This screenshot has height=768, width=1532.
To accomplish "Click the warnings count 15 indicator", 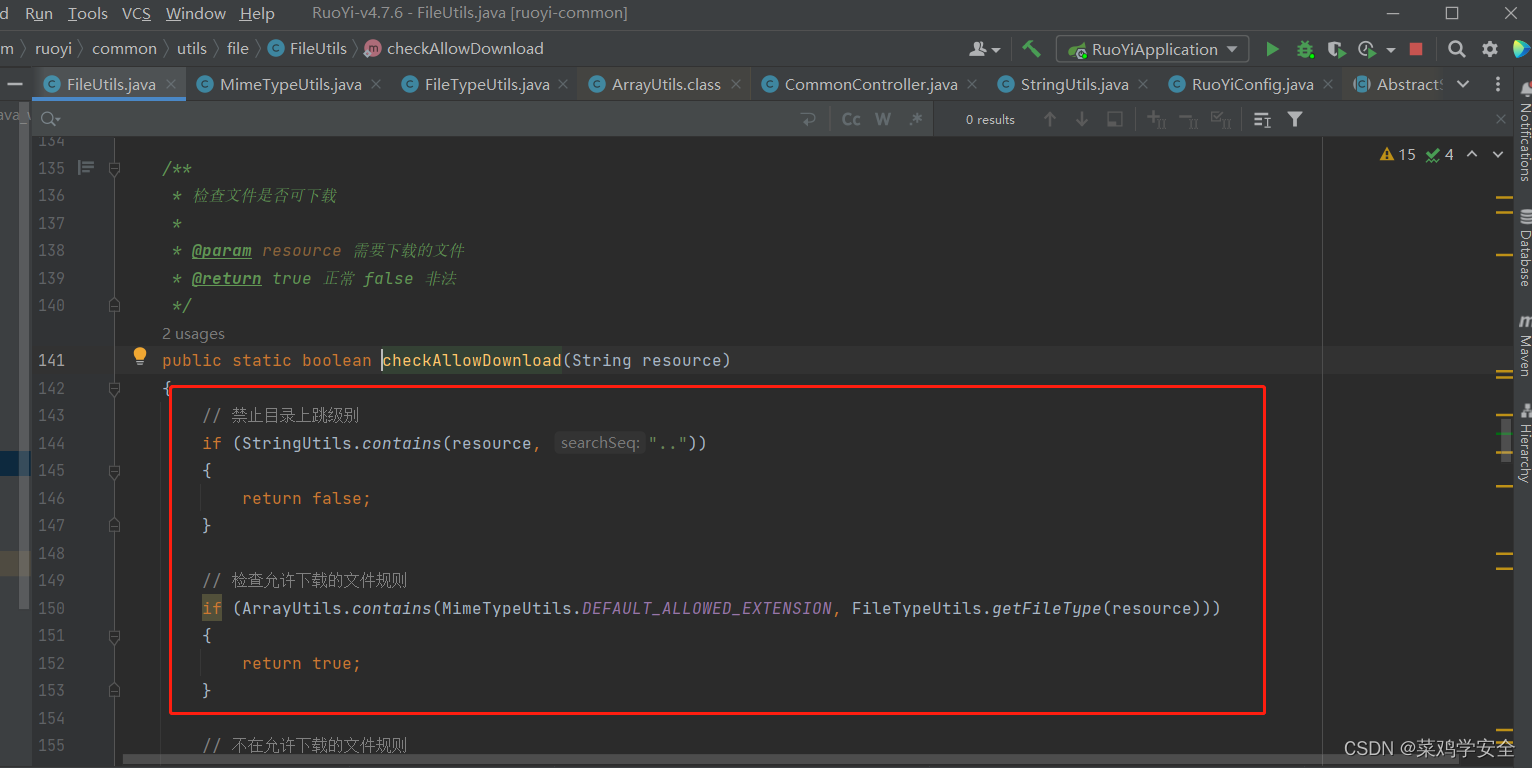I will tap(1398, 154).
